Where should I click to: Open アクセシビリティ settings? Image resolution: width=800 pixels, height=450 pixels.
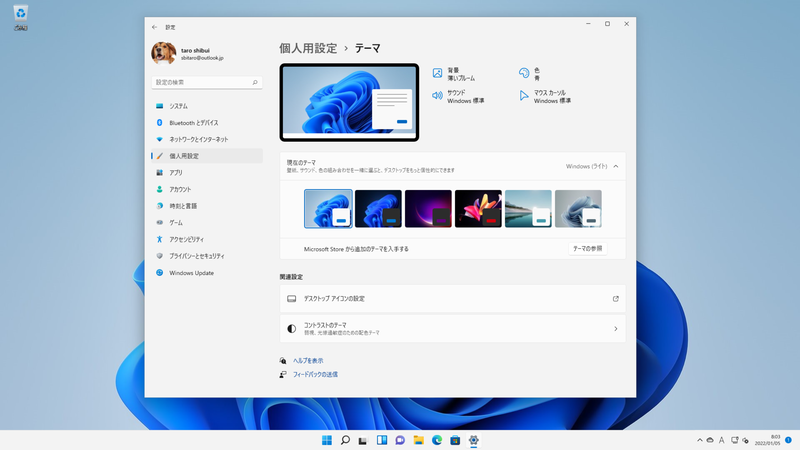pos(207,239)
